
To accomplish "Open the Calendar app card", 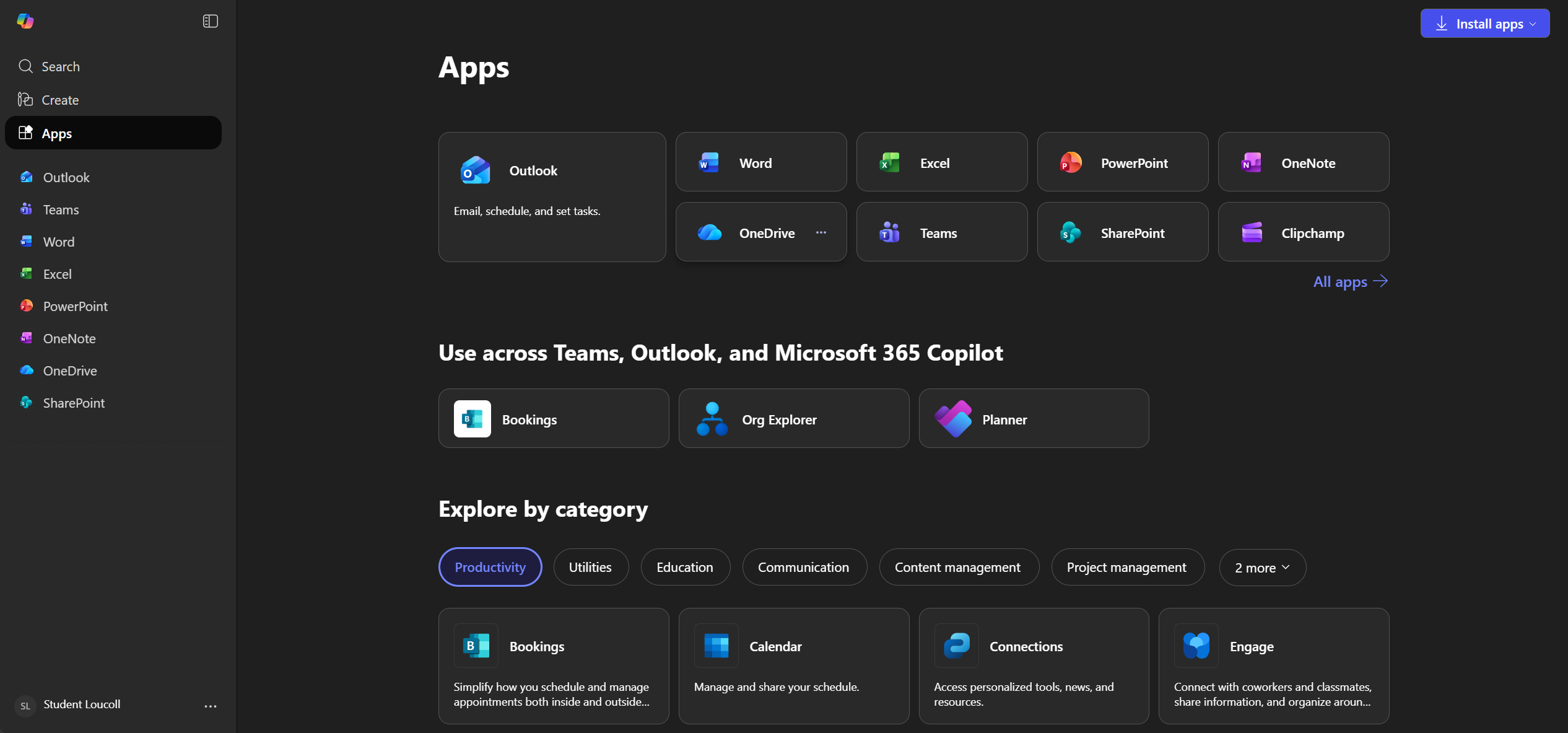I will 794,665.
